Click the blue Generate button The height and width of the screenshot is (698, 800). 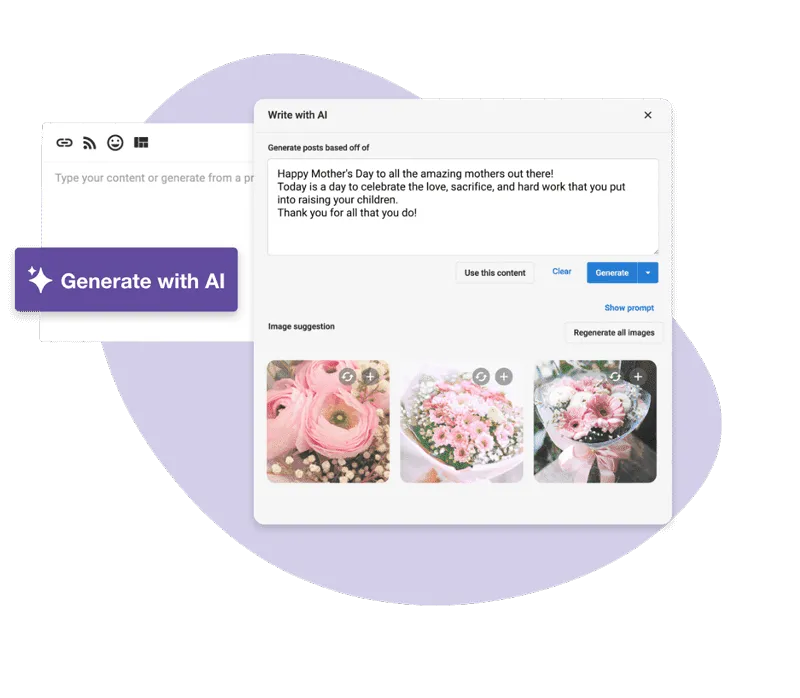[612, 273]
